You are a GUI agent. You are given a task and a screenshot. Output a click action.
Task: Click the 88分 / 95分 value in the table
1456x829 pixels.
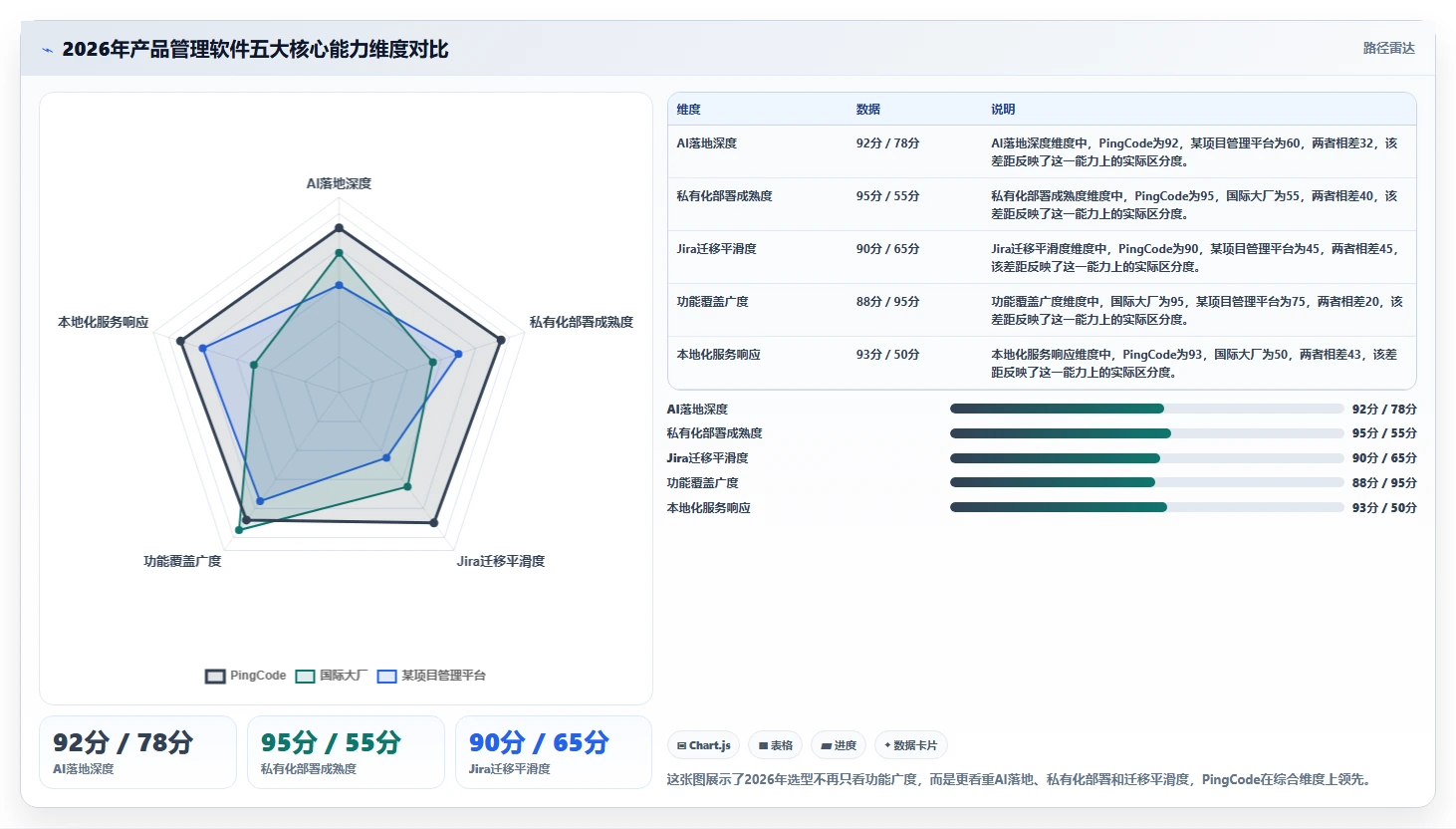pos(887,302)
